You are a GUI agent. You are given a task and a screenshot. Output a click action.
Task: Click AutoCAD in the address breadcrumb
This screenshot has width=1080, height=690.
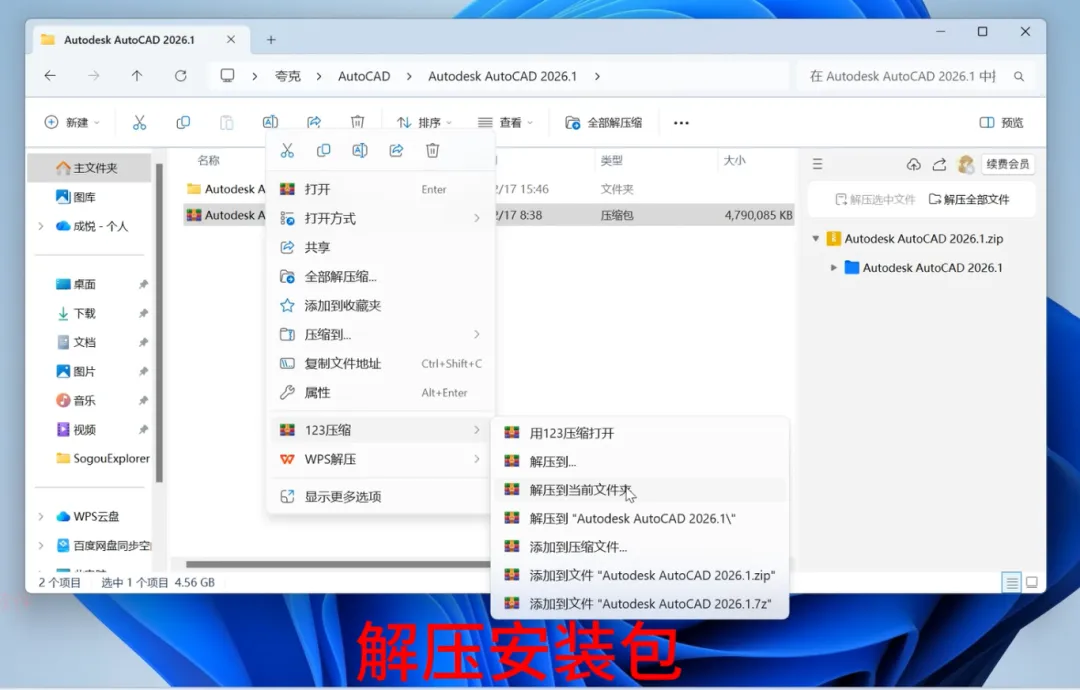click(364, 76)
